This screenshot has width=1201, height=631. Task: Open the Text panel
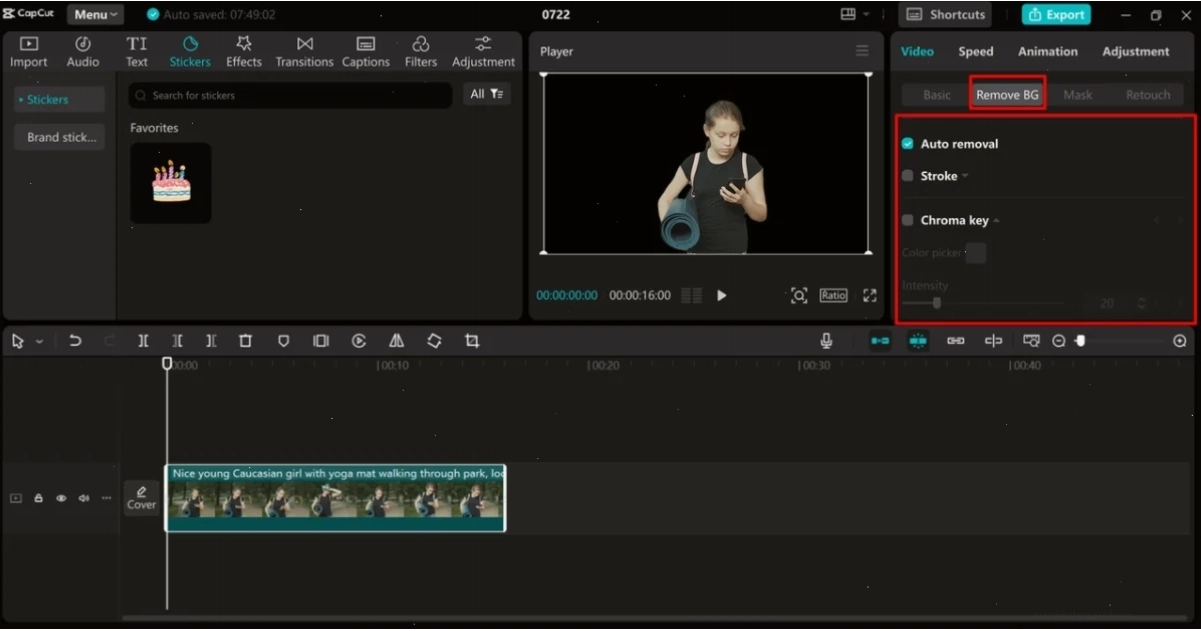[x=137, y=52]
